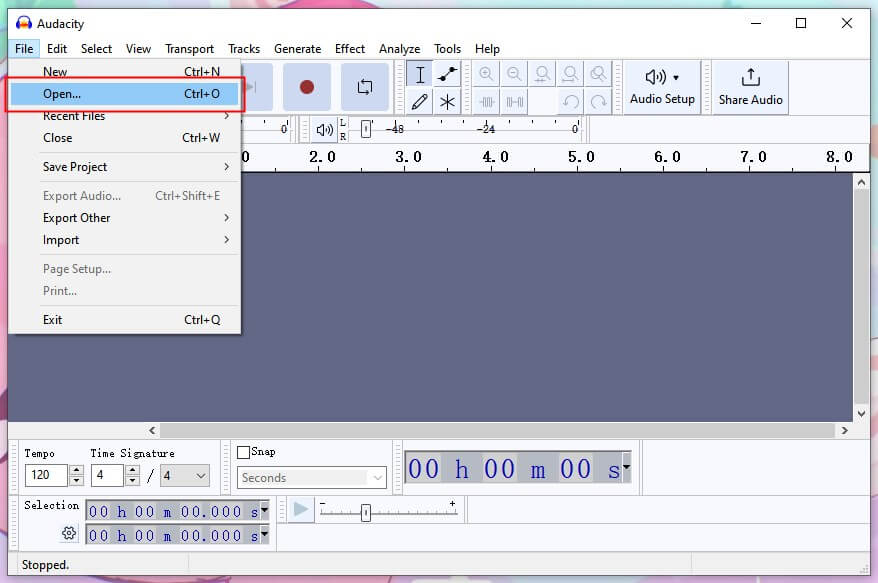This screenshot has height=583, width=878.
Task: Choose Close from the File menu
Action: click(124, 138)
